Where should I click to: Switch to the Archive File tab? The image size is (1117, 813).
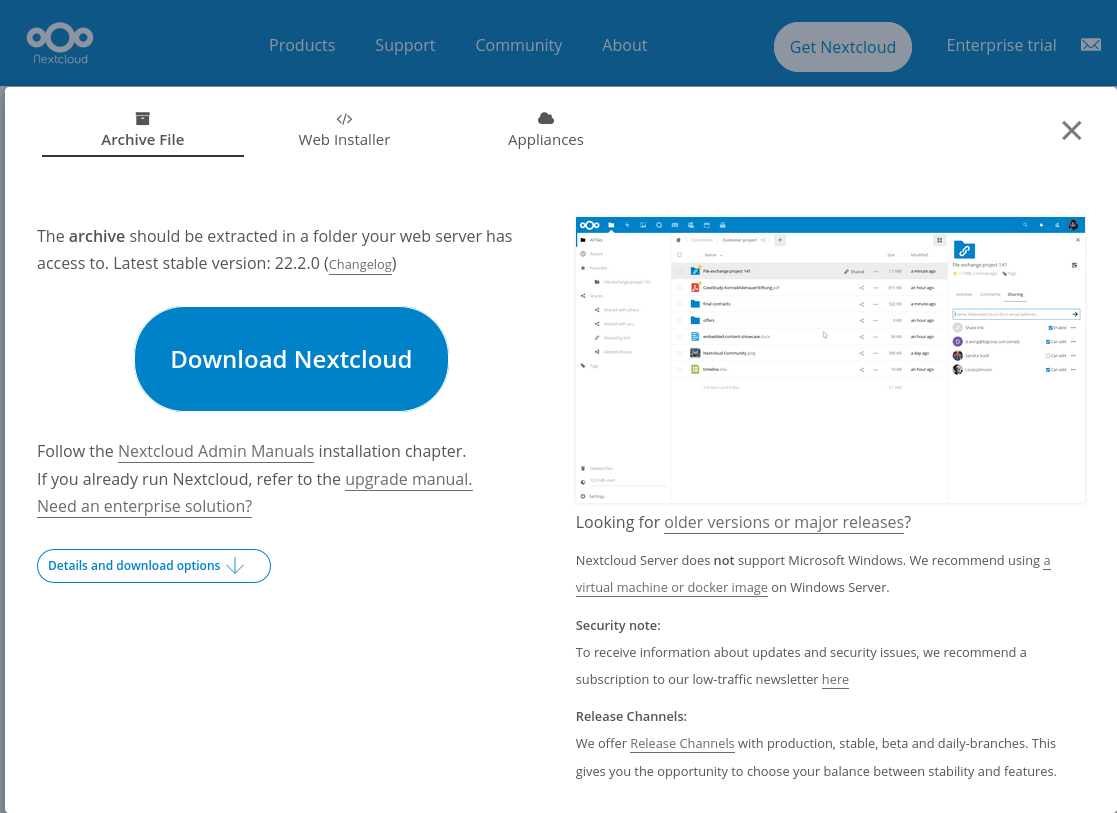pos(142,130)
